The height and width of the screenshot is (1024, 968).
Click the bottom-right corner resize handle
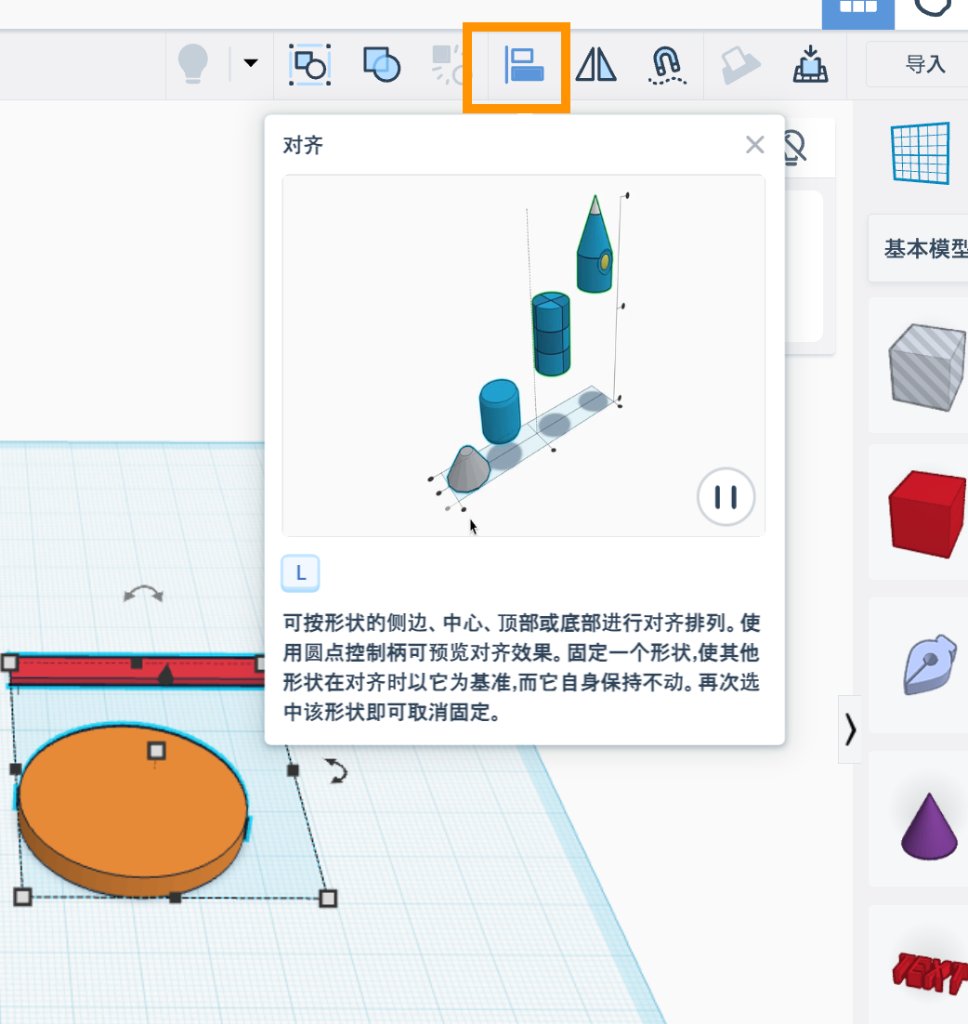(x=328, y=899)
